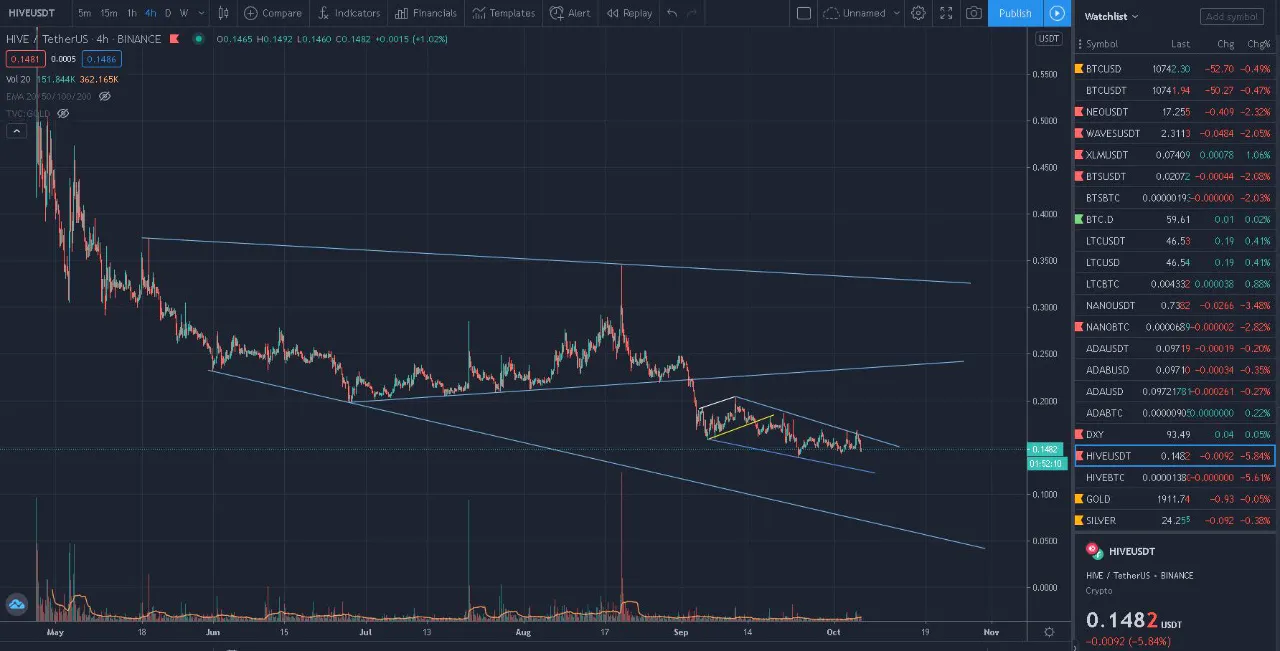Viewport: 1280px width, 651px height.
Task: Click the Add symbol field
Action: [x=1231, y=16]
